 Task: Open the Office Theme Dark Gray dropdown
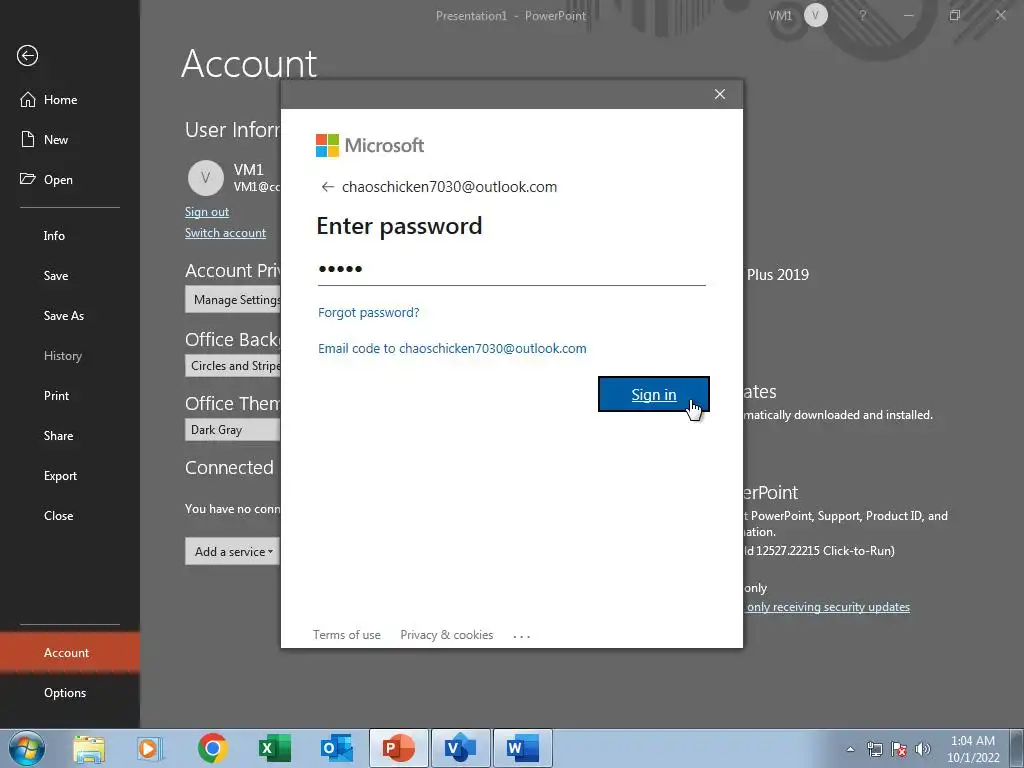[x=233, y=430]
